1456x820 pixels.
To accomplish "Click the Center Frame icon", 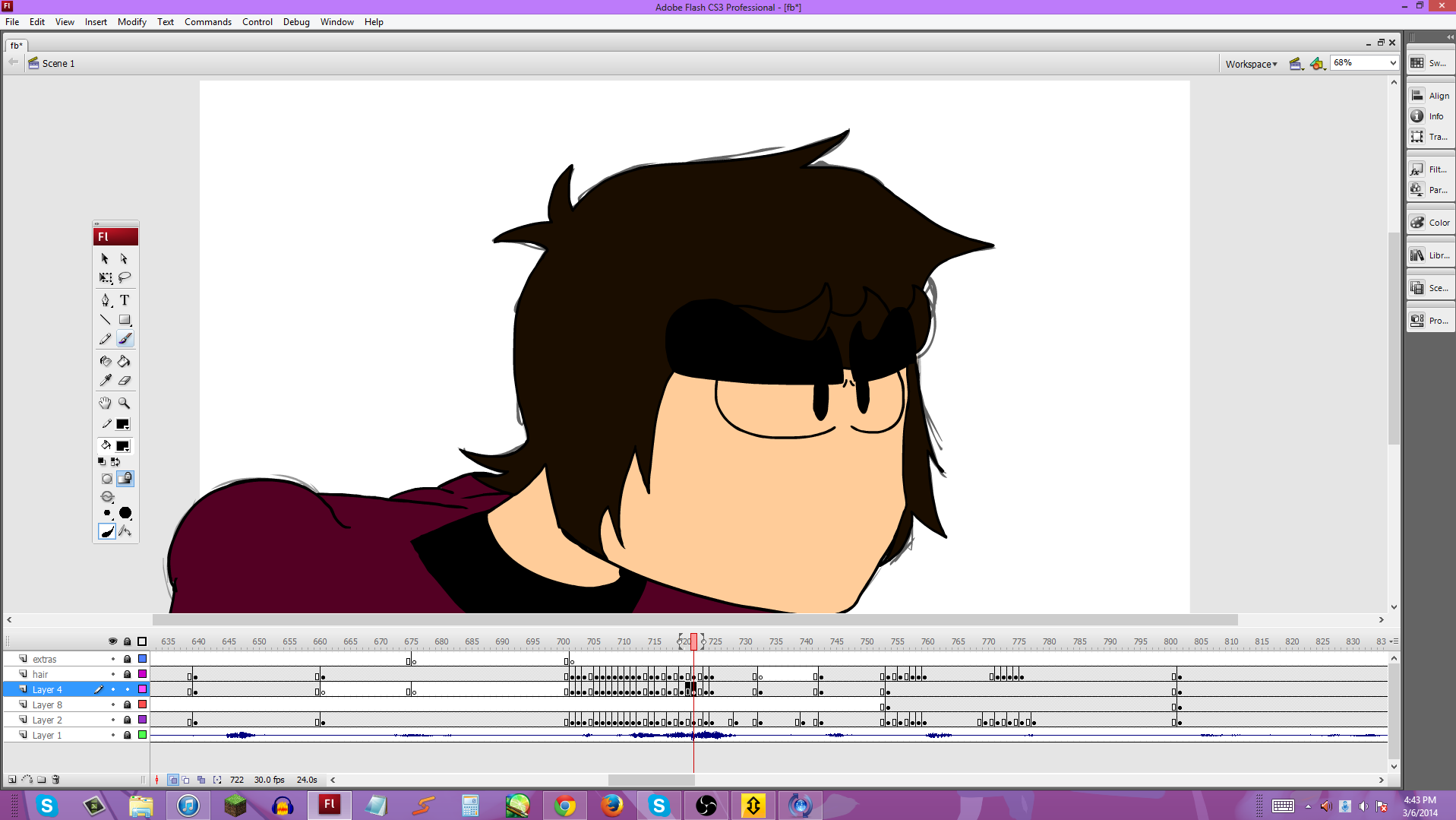I will 157,780.
